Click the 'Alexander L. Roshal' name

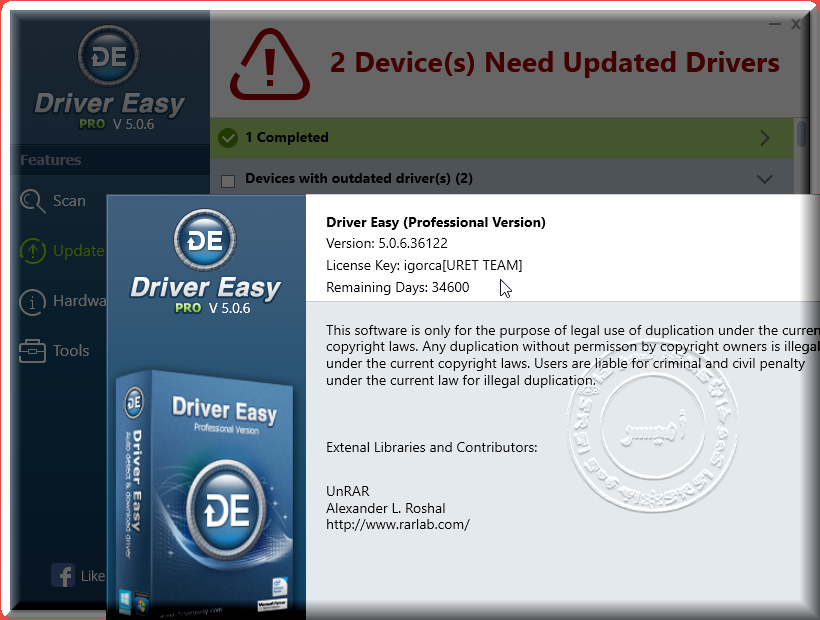386,508
